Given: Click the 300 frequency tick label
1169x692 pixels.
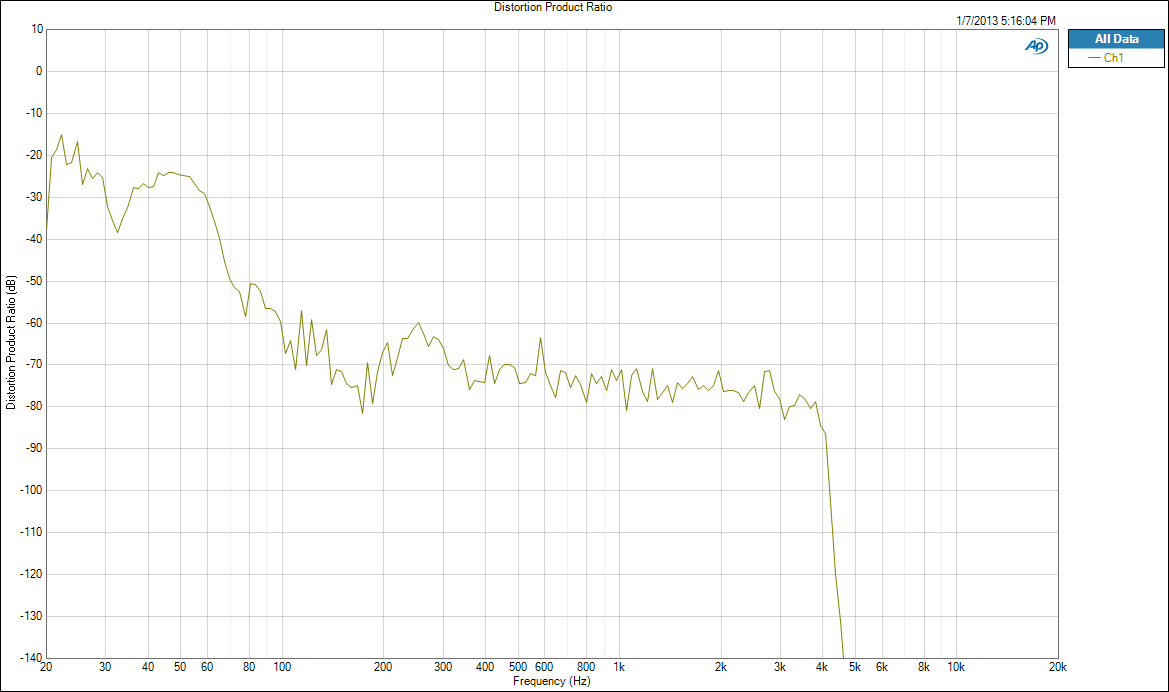Looking at the screenshot, I should 443,667.
